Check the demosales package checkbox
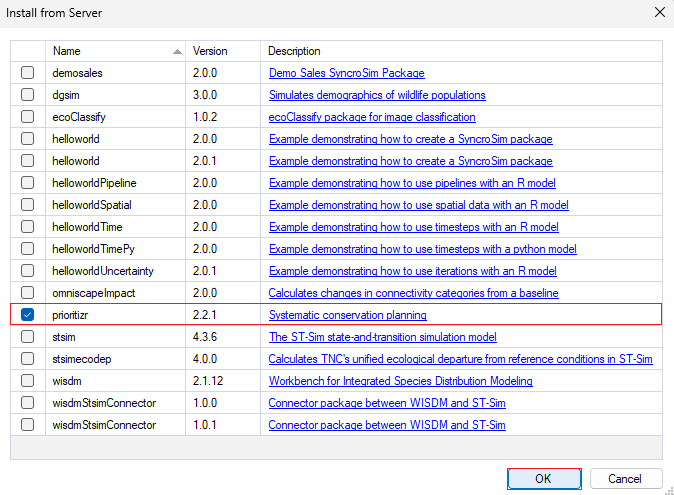 (28, 72)
